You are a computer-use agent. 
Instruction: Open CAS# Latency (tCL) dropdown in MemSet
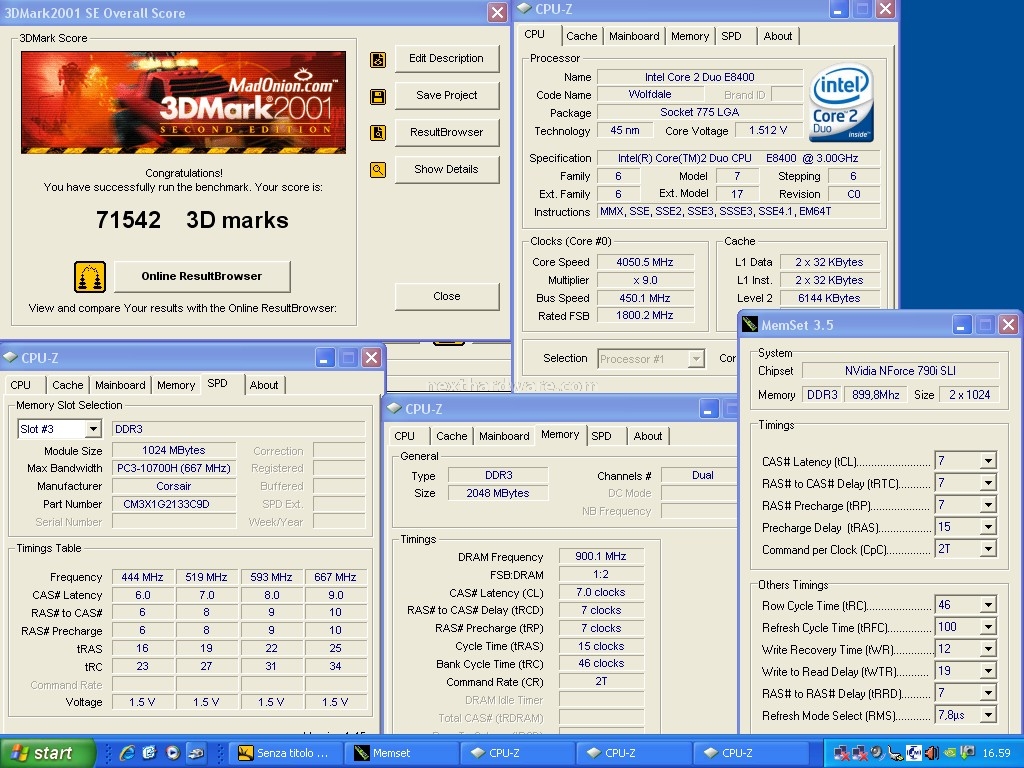988,461
